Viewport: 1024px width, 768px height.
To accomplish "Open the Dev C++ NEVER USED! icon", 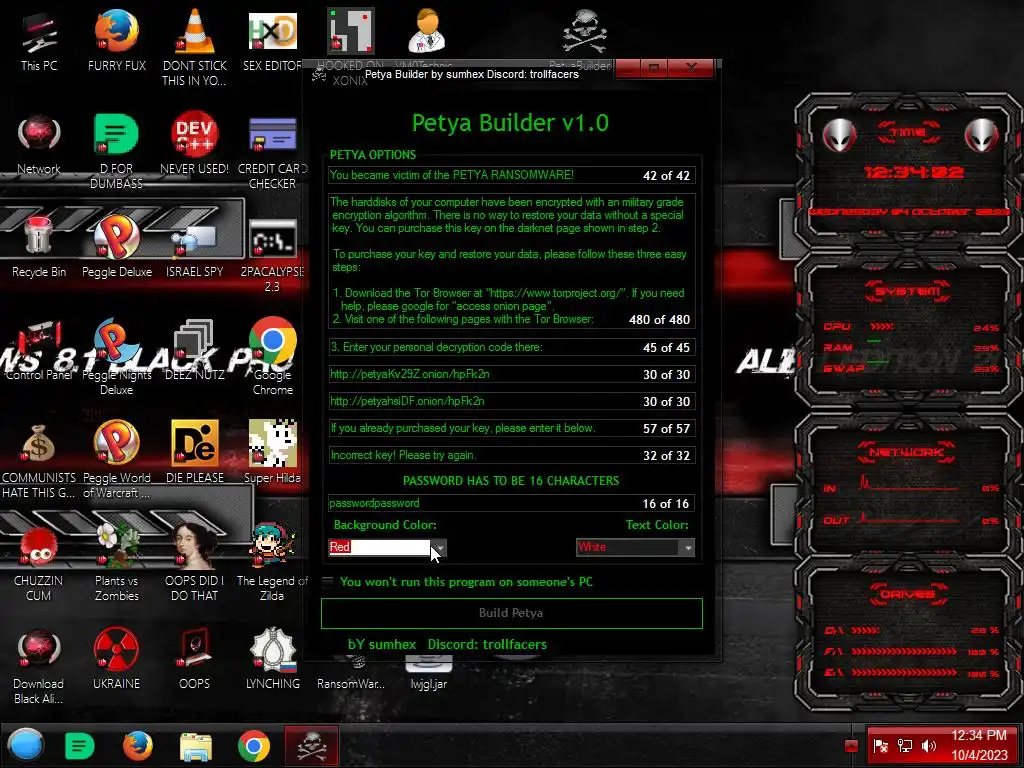I will click(194, 145).
